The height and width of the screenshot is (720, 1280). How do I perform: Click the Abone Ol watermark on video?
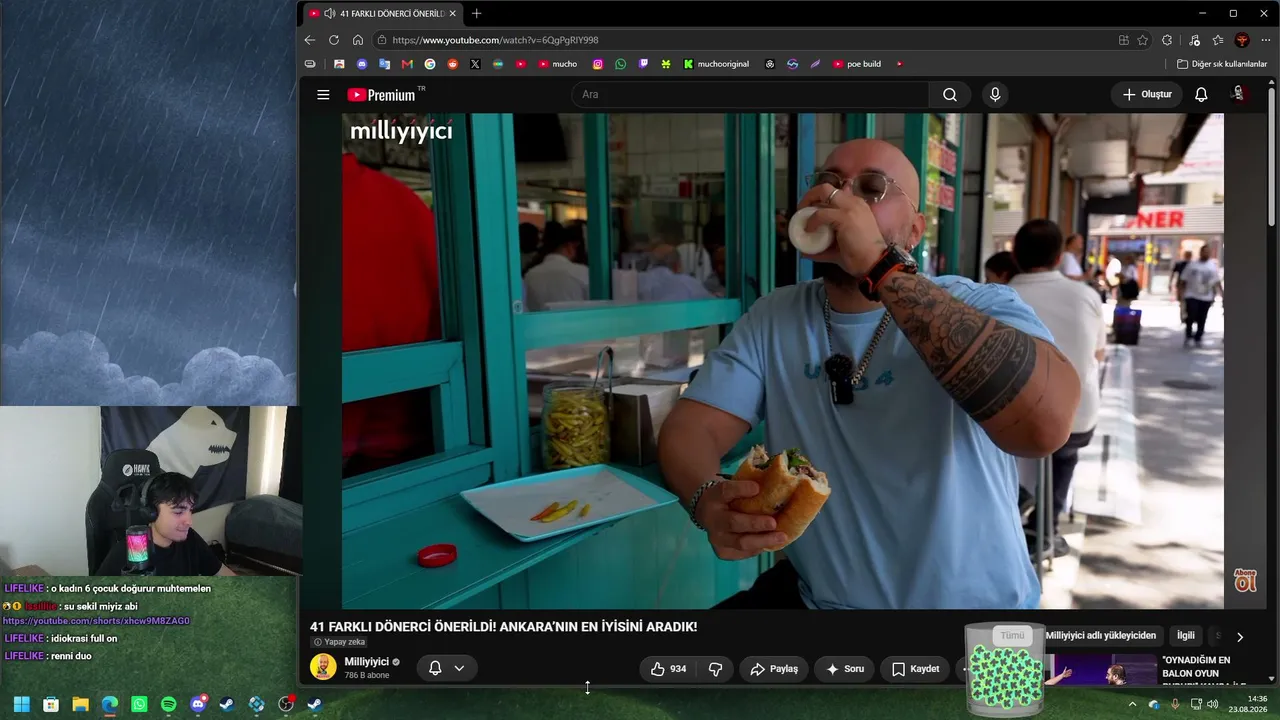tap(1245, 580)
